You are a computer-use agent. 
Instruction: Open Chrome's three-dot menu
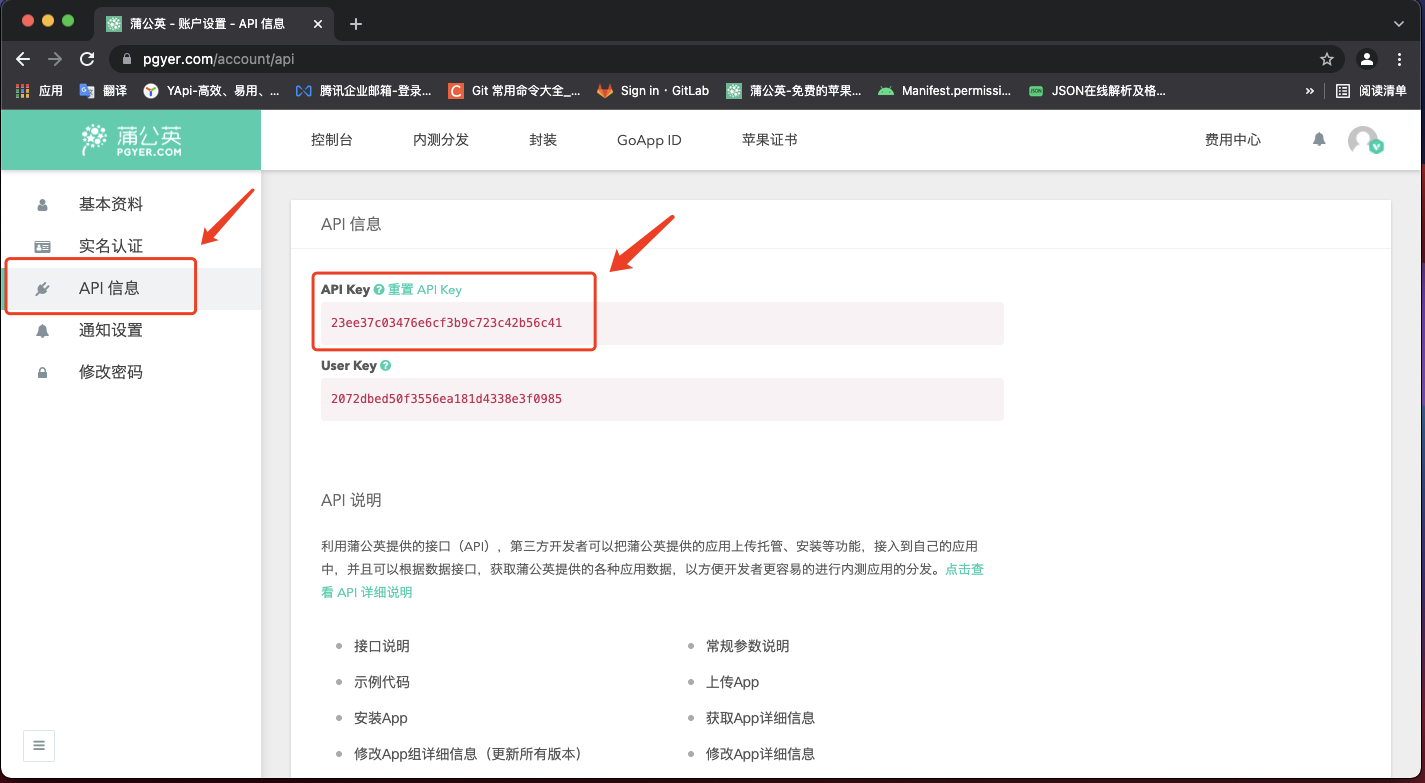(x=1399, y=59)
